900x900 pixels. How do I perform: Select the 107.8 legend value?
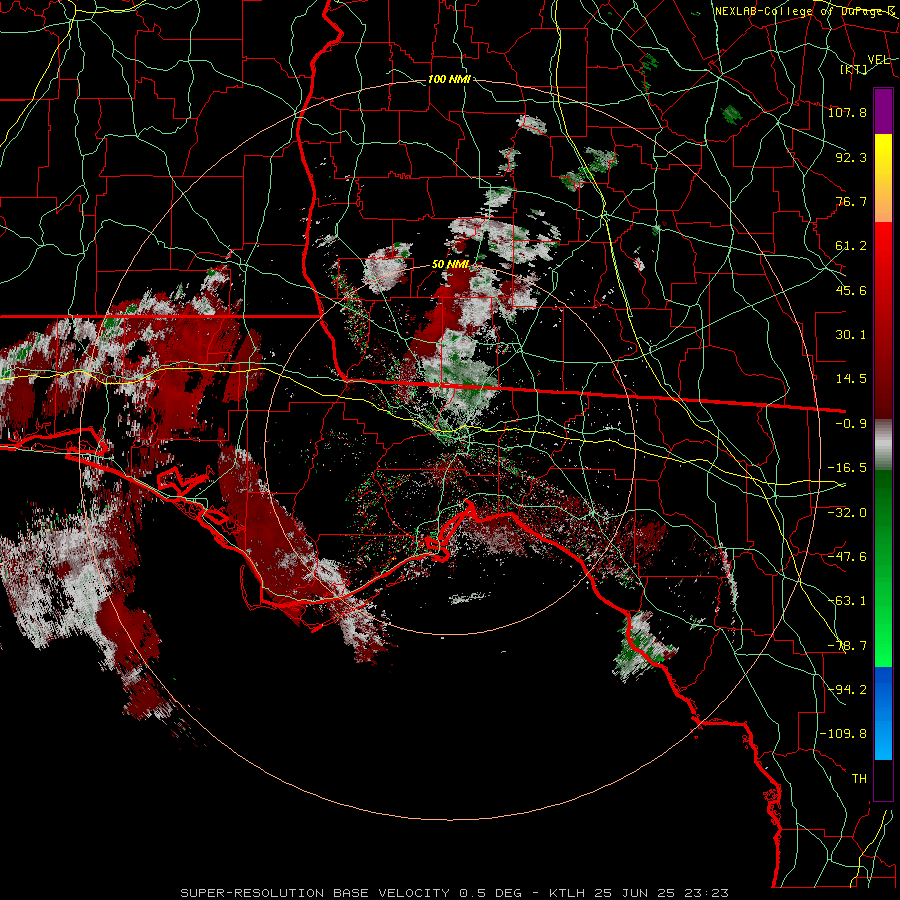pyautogui.click(x=847, y=112)
